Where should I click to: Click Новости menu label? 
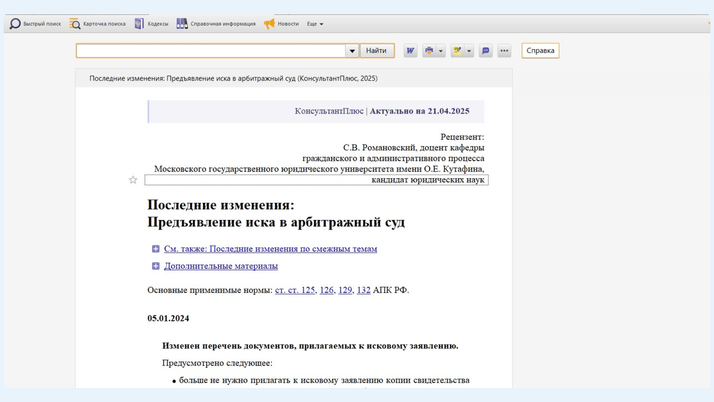[288, 24]
